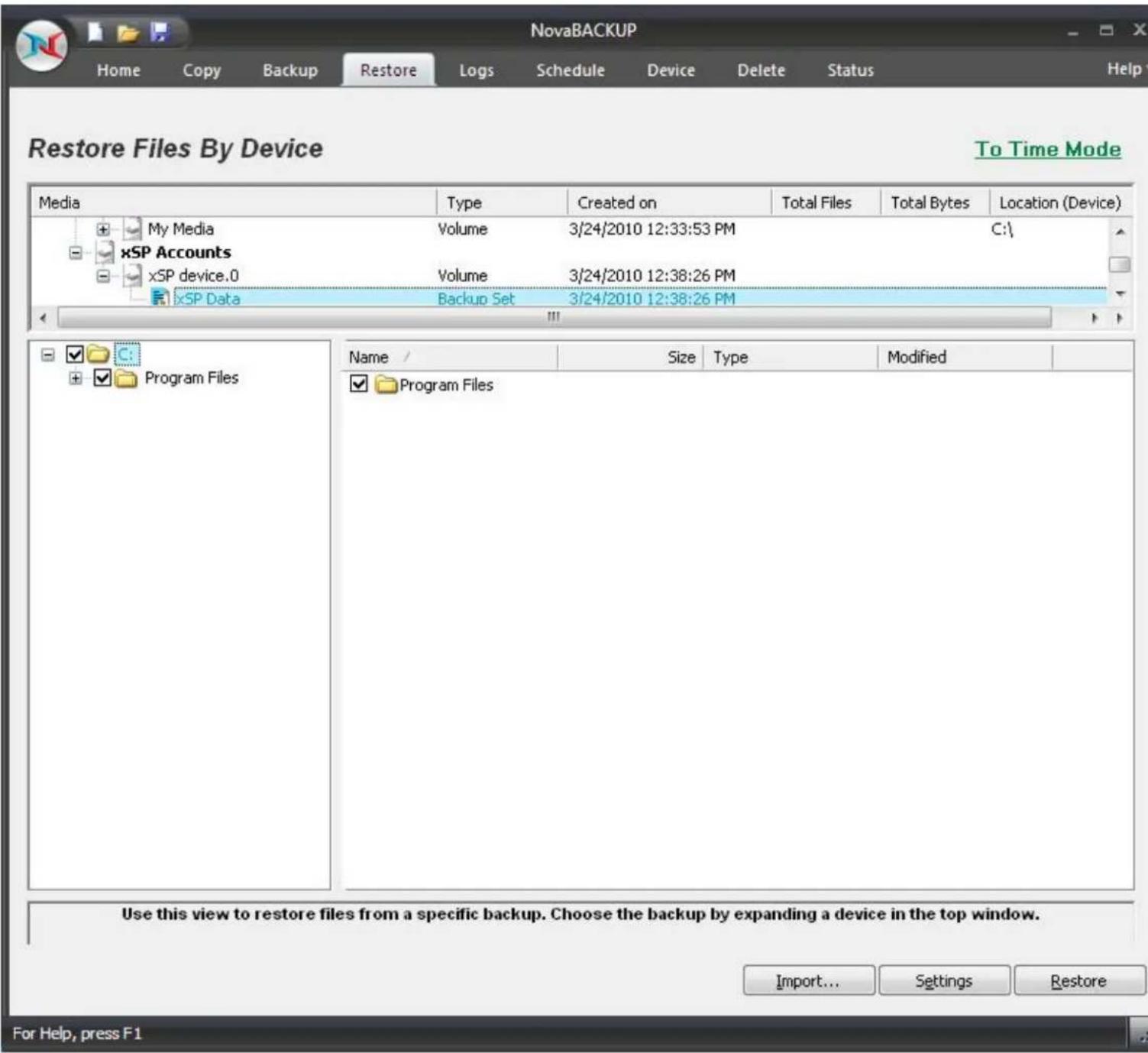Select the xSP device.0 label
The height and width of the screenshot is (1053, 1148).
point(193,275)
